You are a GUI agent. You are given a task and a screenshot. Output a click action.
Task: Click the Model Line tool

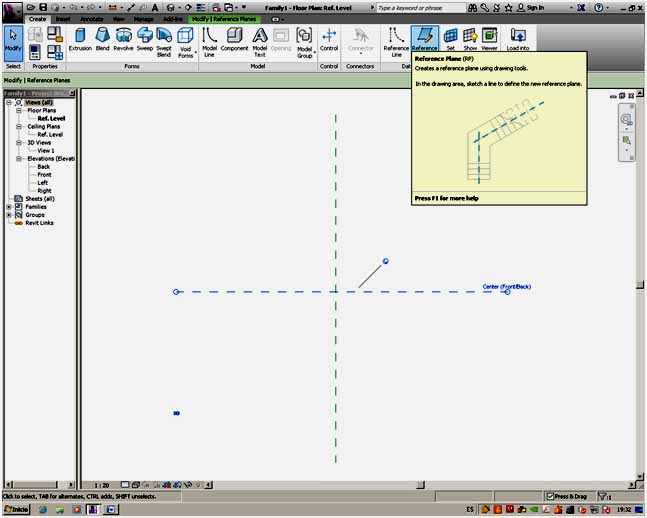click(210, 41)
